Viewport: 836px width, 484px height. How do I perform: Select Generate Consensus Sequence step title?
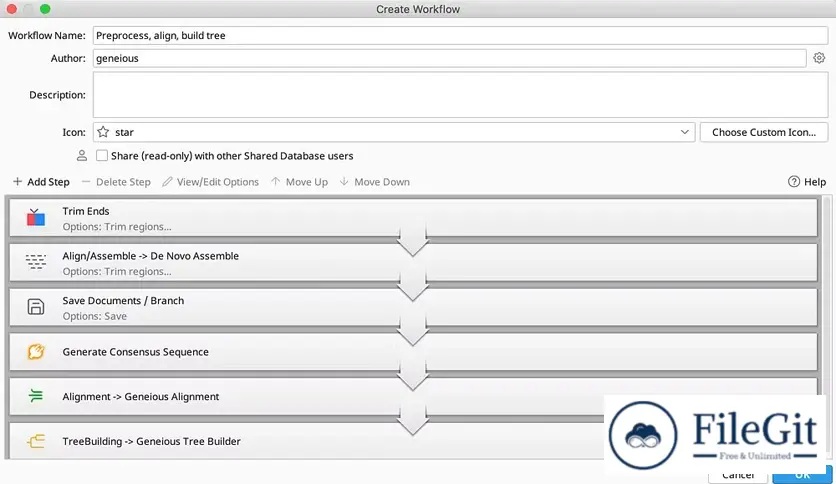tap(135, 352)
